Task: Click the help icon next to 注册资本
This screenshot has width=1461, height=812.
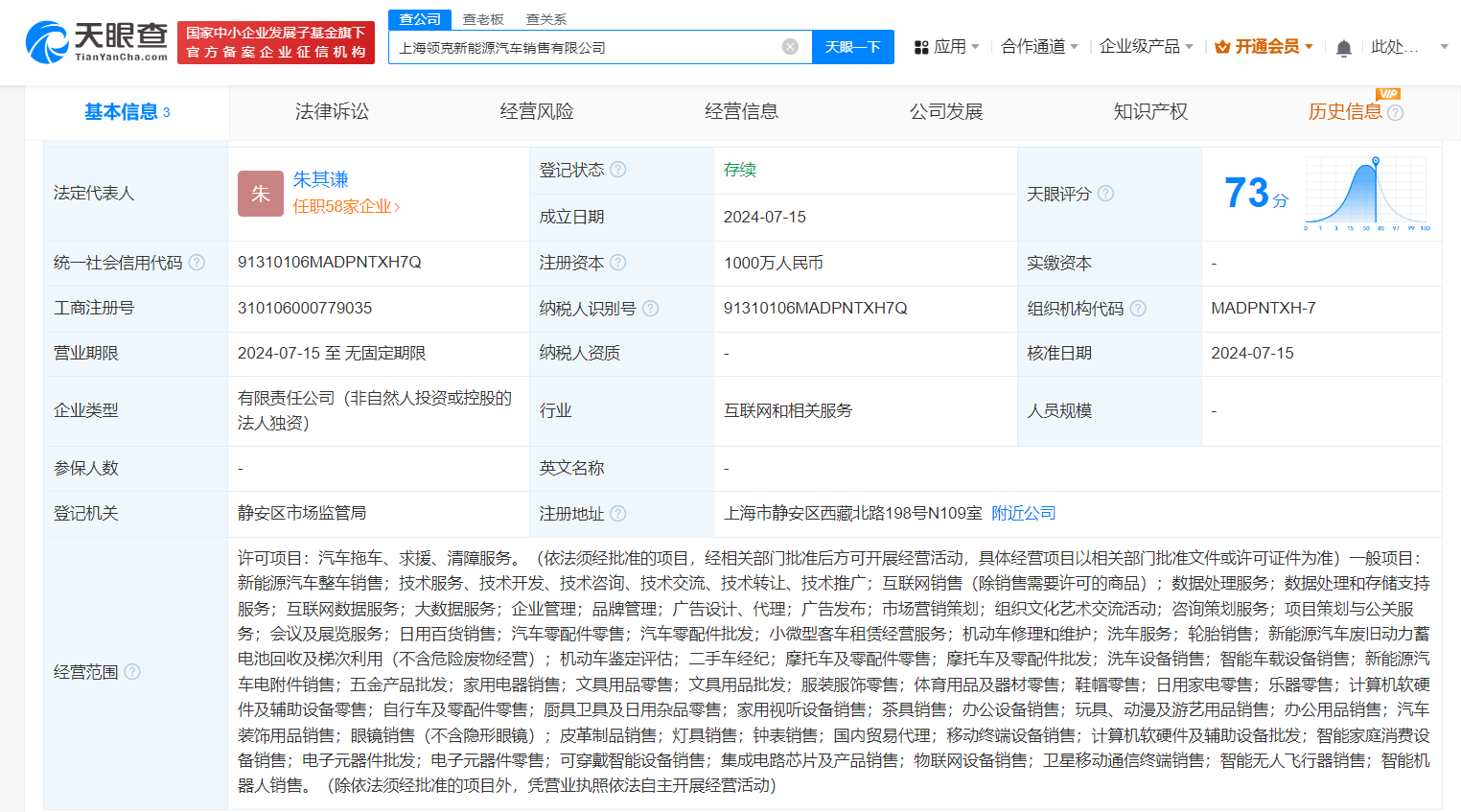Action: [x=619, y=262]
